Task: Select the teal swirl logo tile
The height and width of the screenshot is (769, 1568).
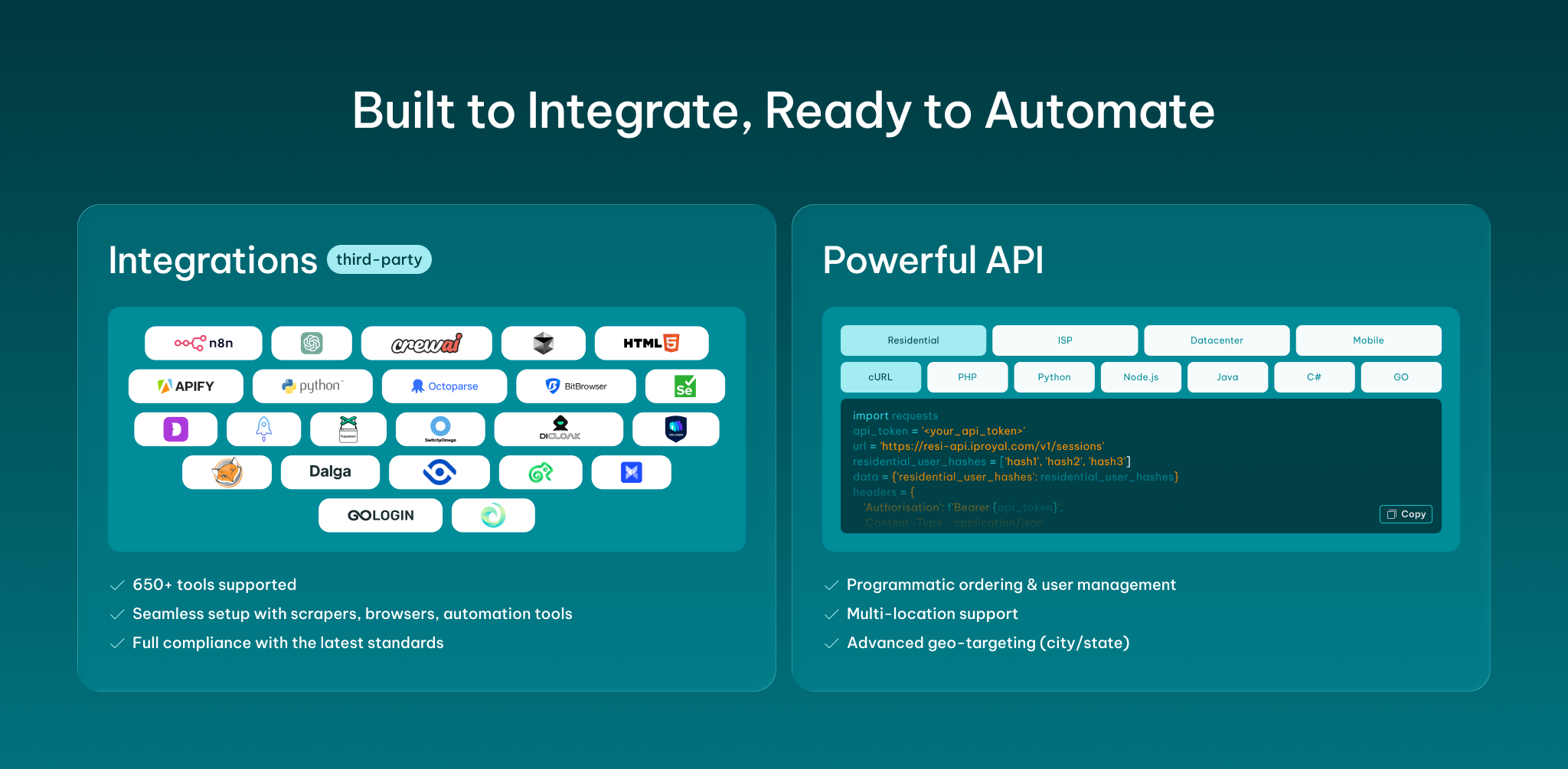Action: (493, 515)
